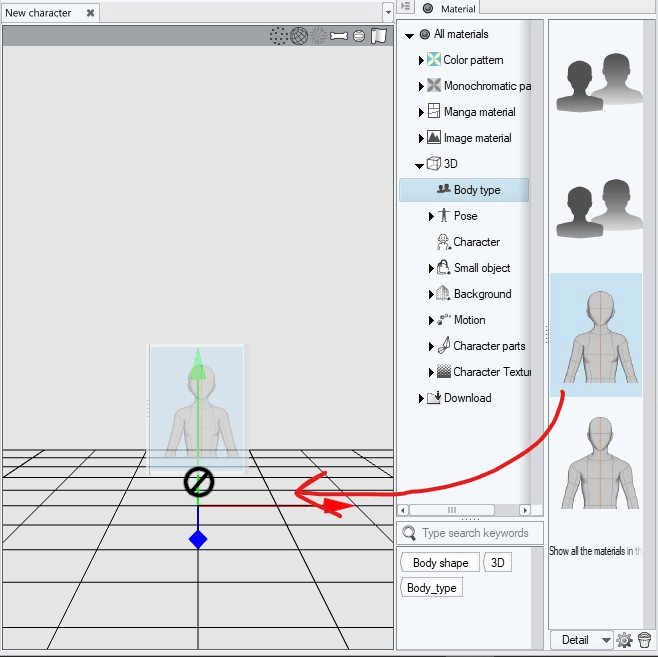Expand the Color pattern folder
The image size is (658, 657).
click(x=421, y=60)
